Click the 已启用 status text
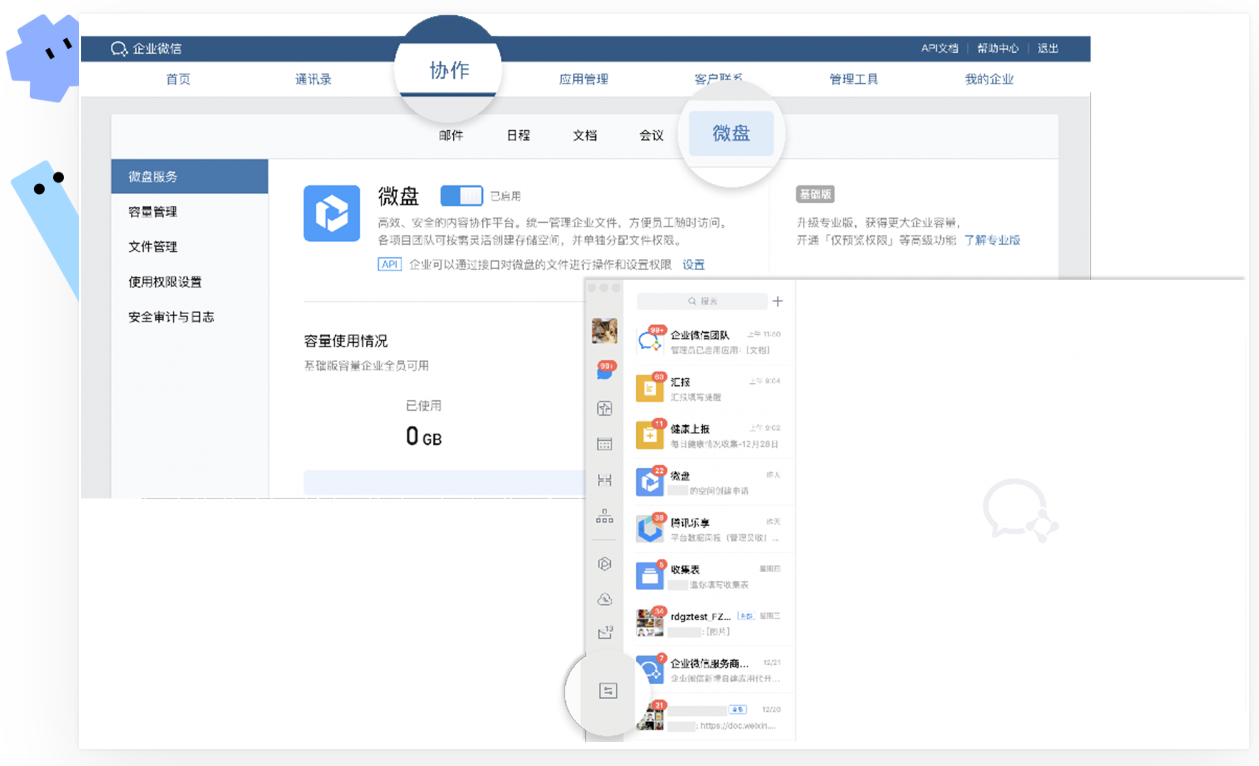Screen dimensions: 1259x766 pyautogui.click(x=506, y=197)
